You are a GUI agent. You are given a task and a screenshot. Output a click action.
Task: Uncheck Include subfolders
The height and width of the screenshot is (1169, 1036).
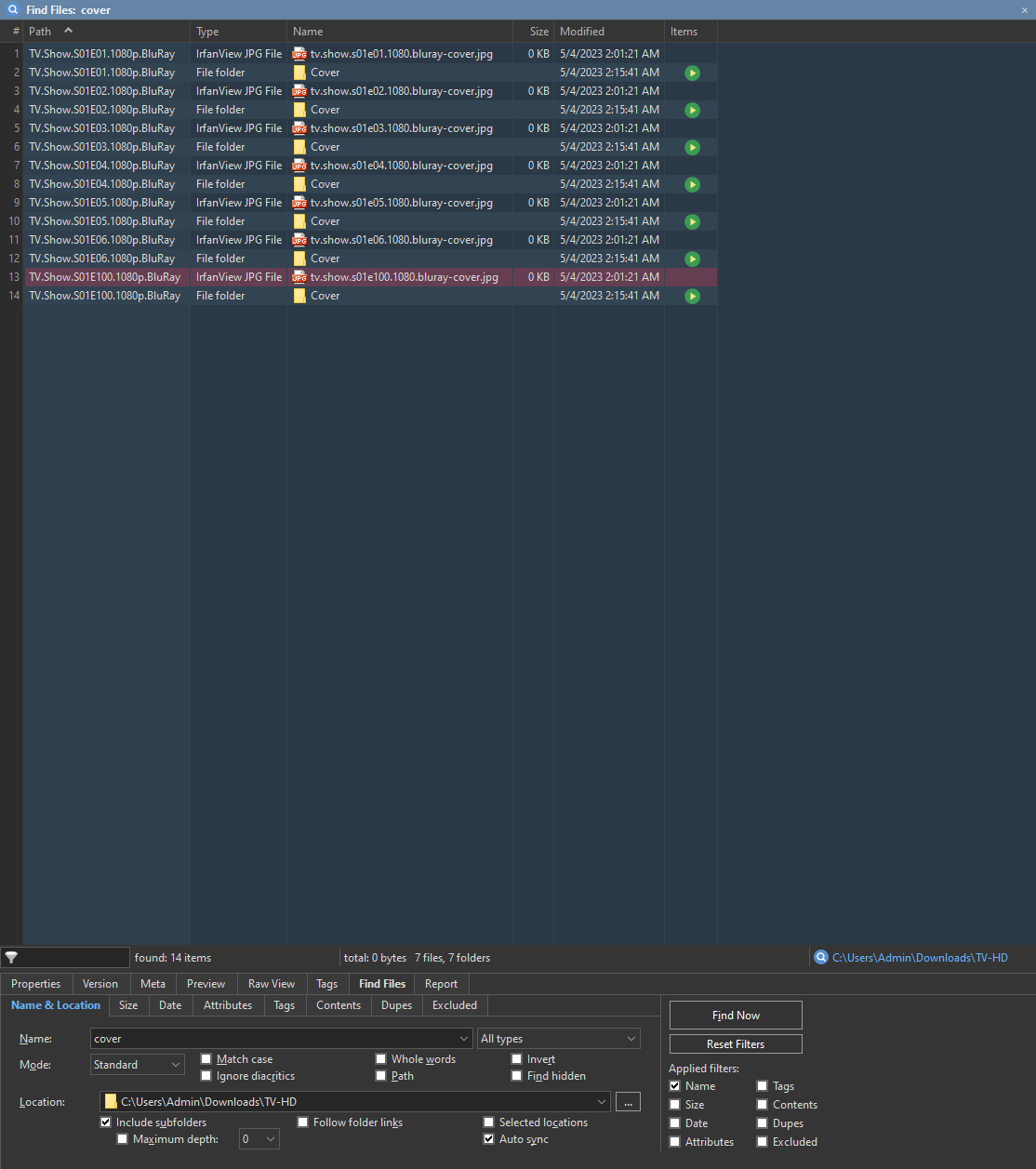pyautogui.click(x=105, y=1122)
